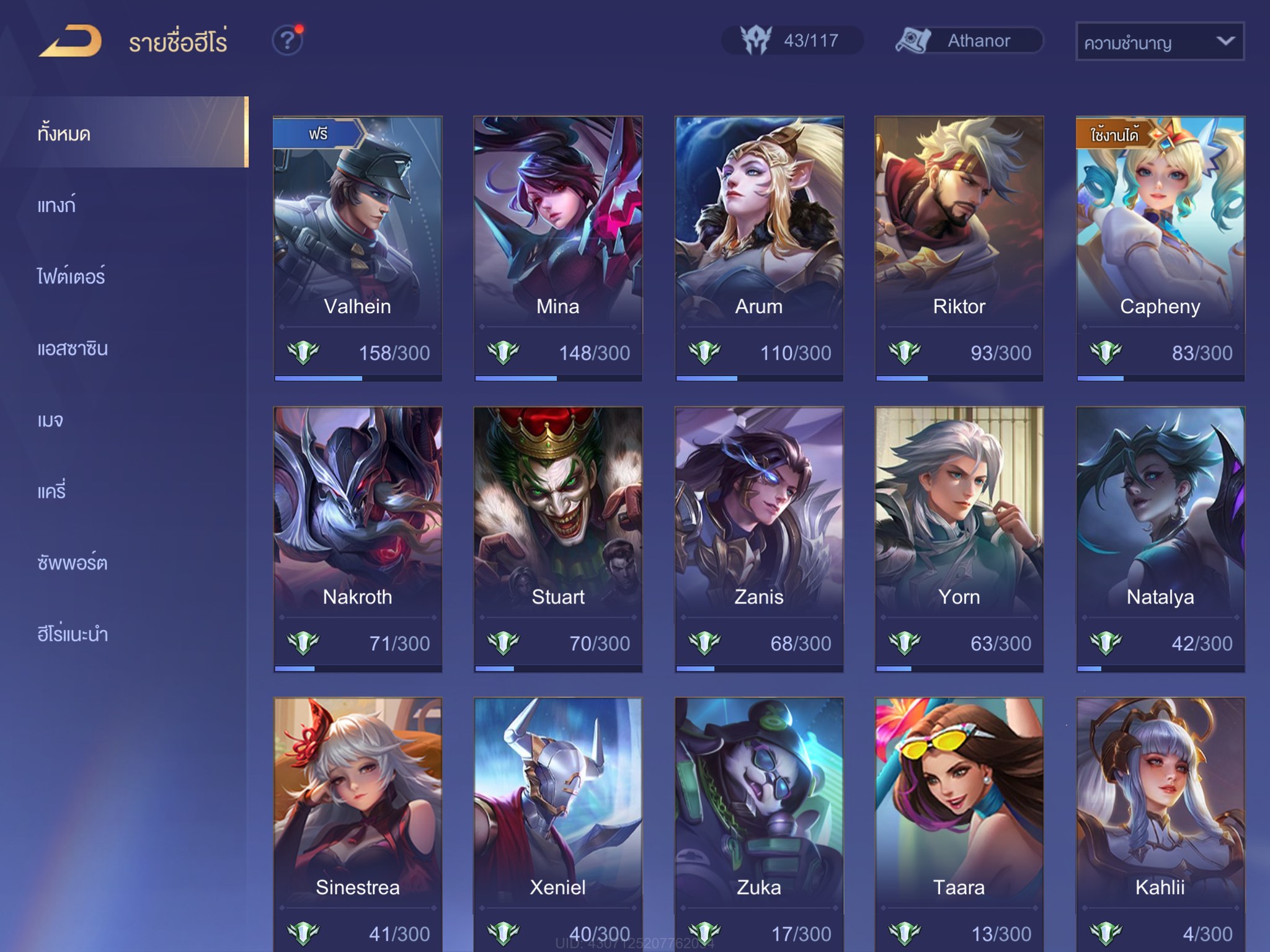Open the ความชำนาญ sort dropdown
Image resolution: width=1270 pixels, height=952 pixels.
click(x=1160, y=42)
